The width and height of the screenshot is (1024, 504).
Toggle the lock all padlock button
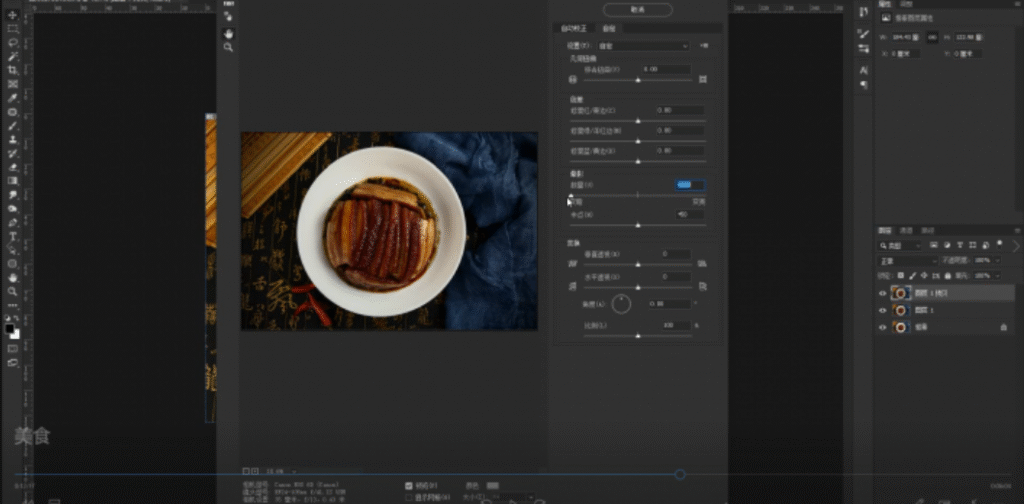[948, 276]
